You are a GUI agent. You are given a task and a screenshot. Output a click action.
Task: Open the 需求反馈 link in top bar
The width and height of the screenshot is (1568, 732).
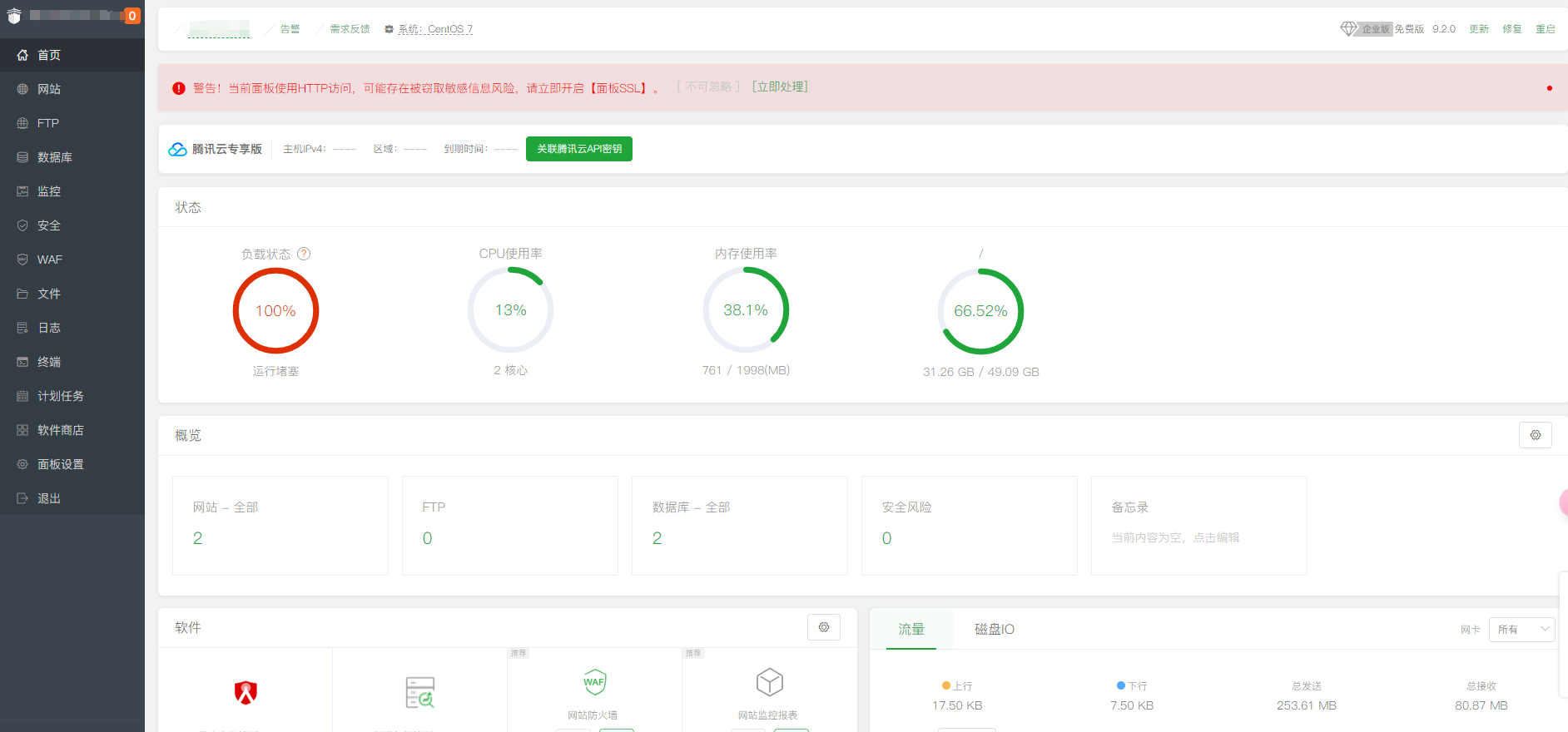tap(350, 29)
